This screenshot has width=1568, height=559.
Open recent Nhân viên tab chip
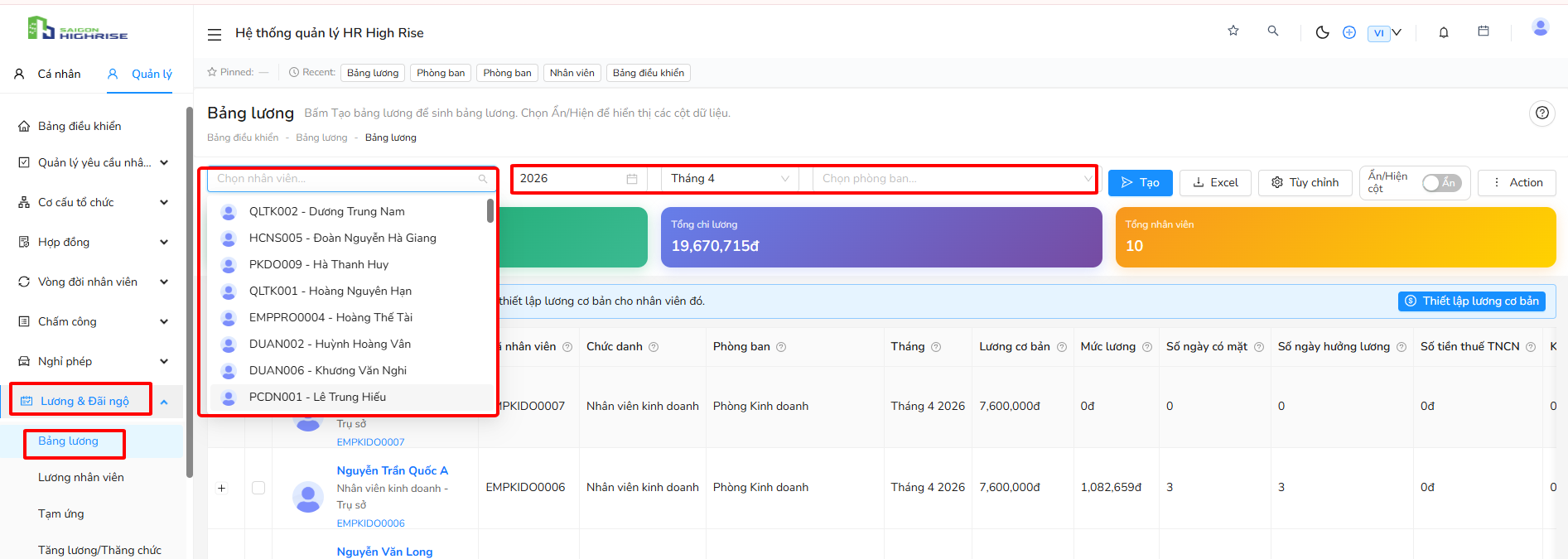[x=572, y=73]
